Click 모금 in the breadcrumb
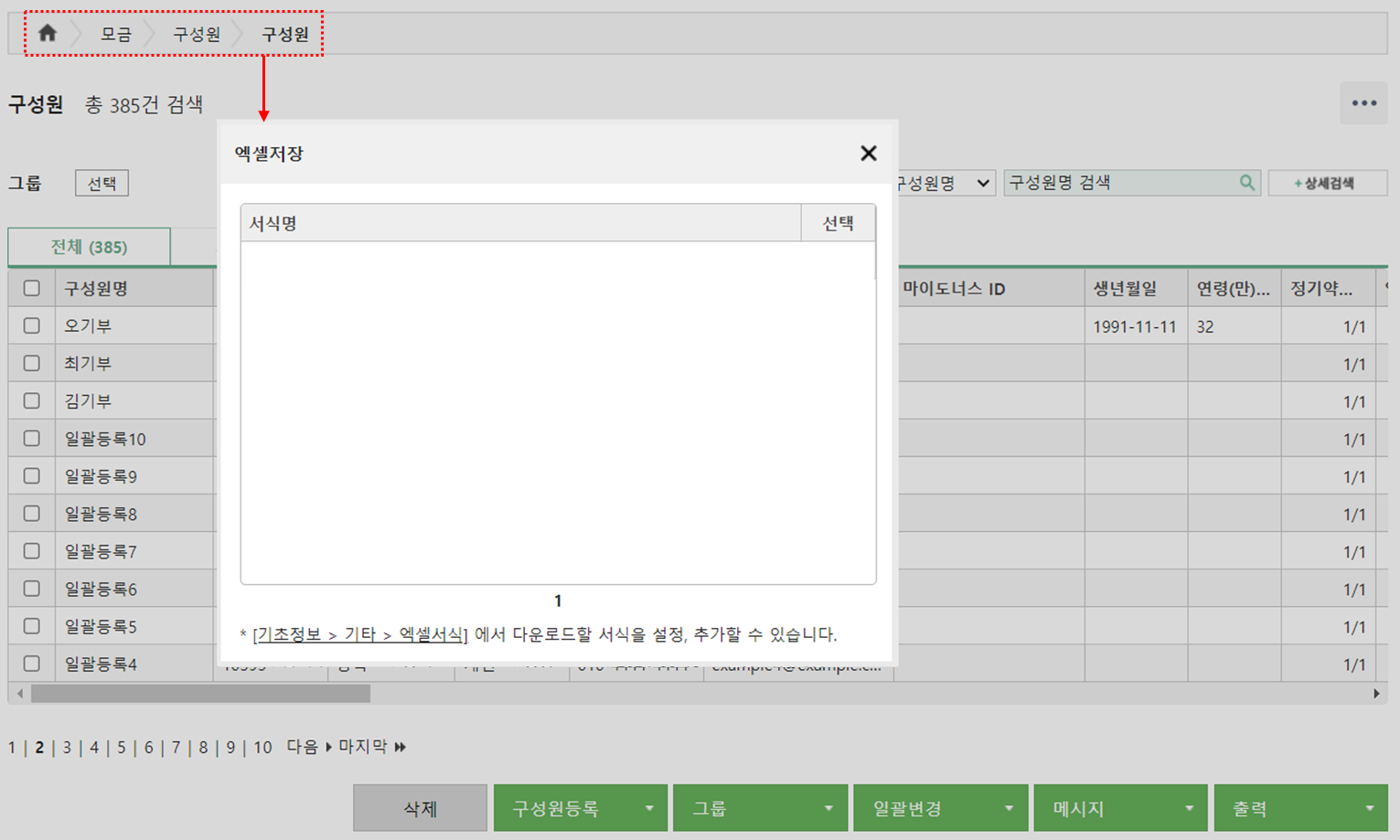This screenshot has height=840, width=1400. pyautogui.click(x=116, y=34)
